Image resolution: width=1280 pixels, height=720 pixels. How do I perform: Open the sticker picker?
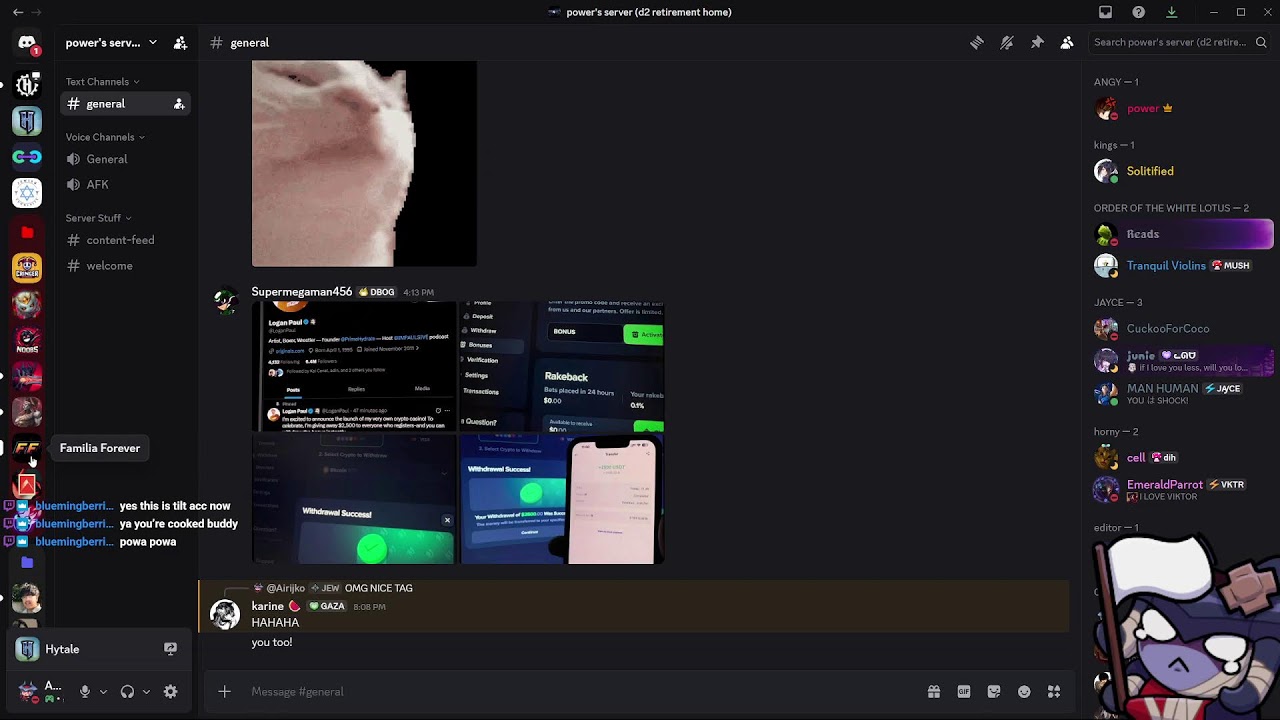tap(994, 691)
